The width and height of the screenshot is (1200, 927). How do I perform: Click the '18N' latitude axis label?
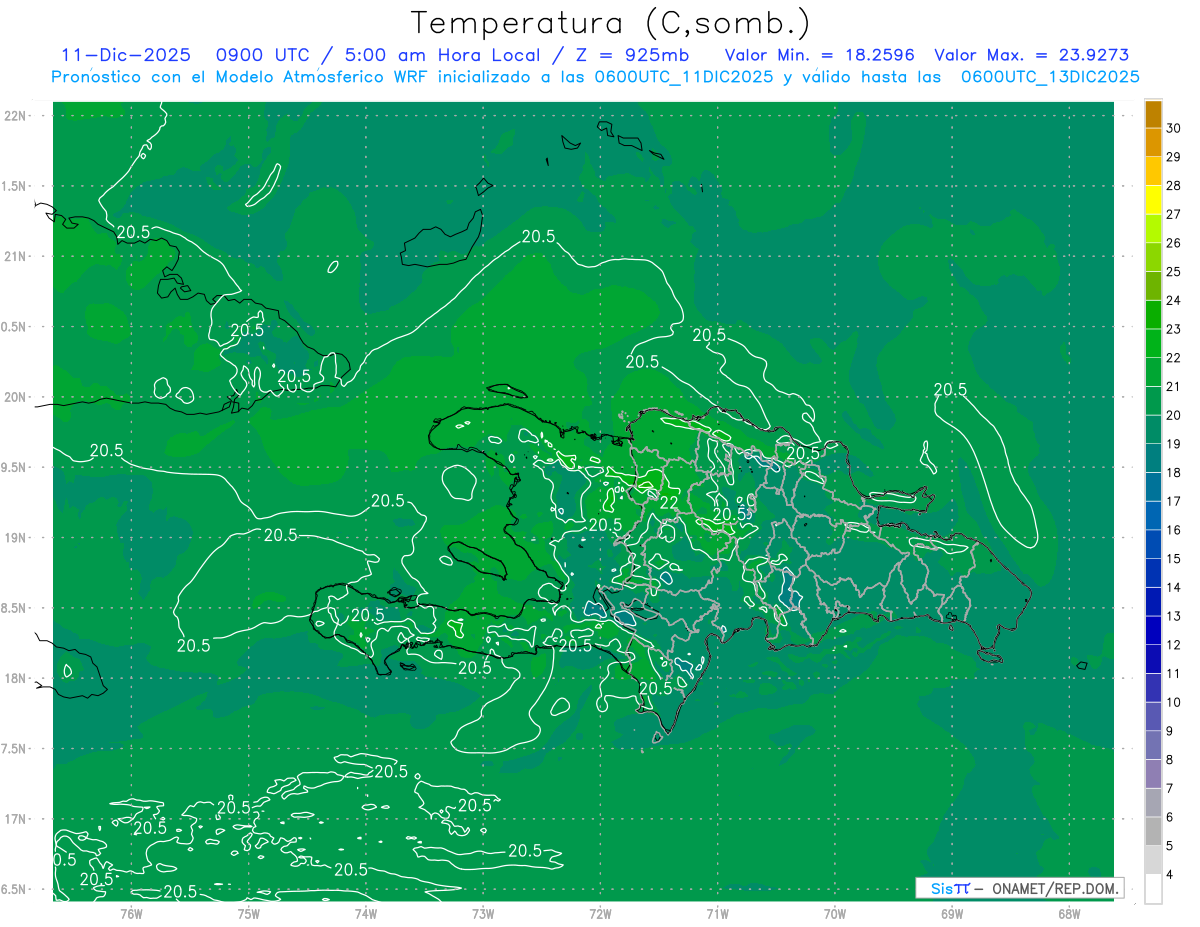coord(17,678)
